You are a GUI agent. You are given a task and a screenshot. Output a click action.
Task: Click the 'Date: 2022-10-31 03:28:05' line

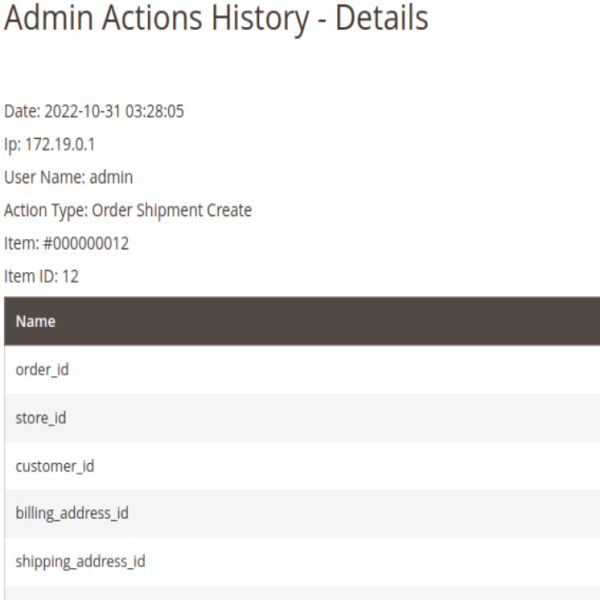click(x=94, y=112)
